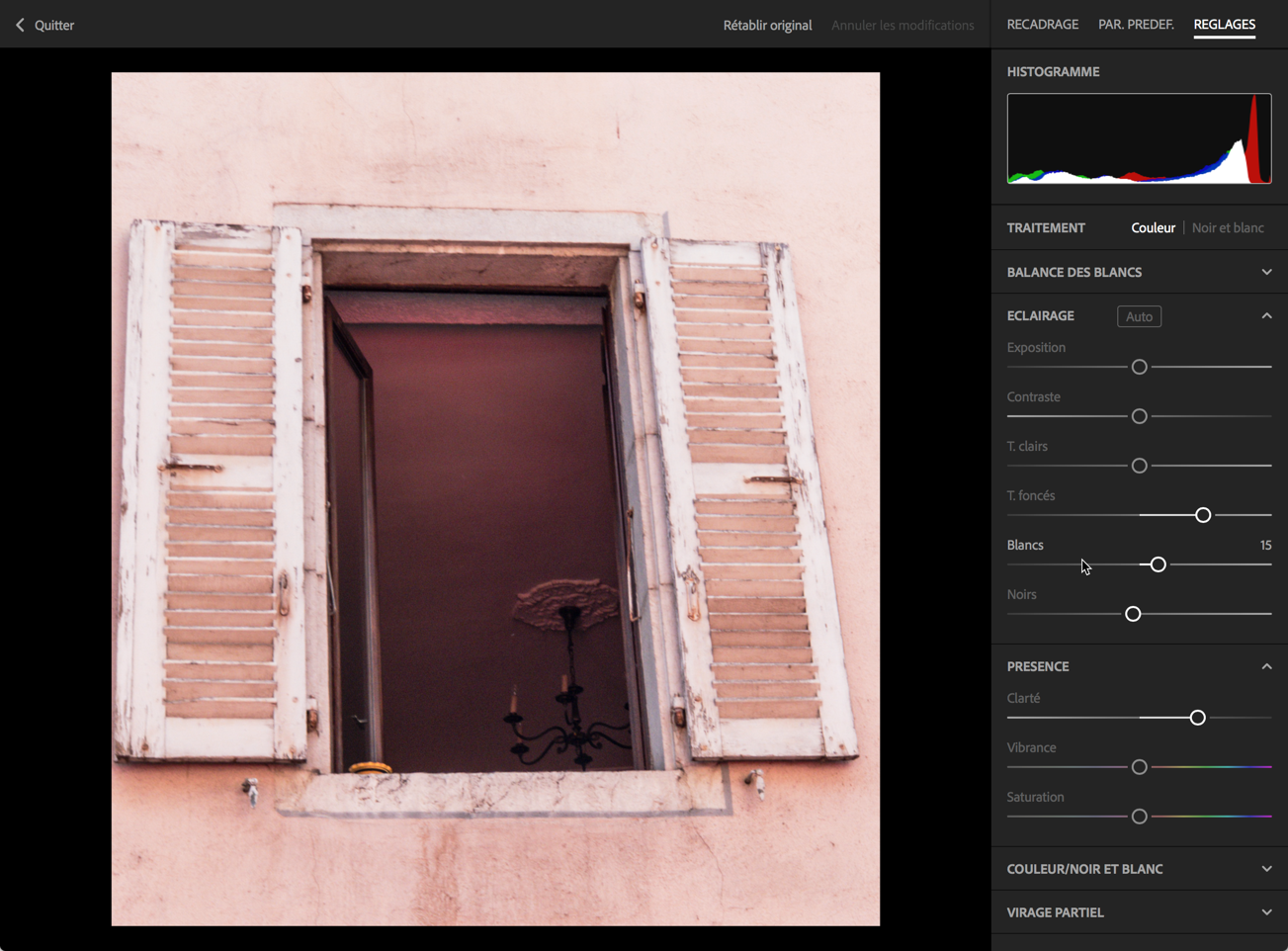The height and width of the screenshot is (951, 1288).
Task: Click the Noirs label
Action: (1021, 594)
